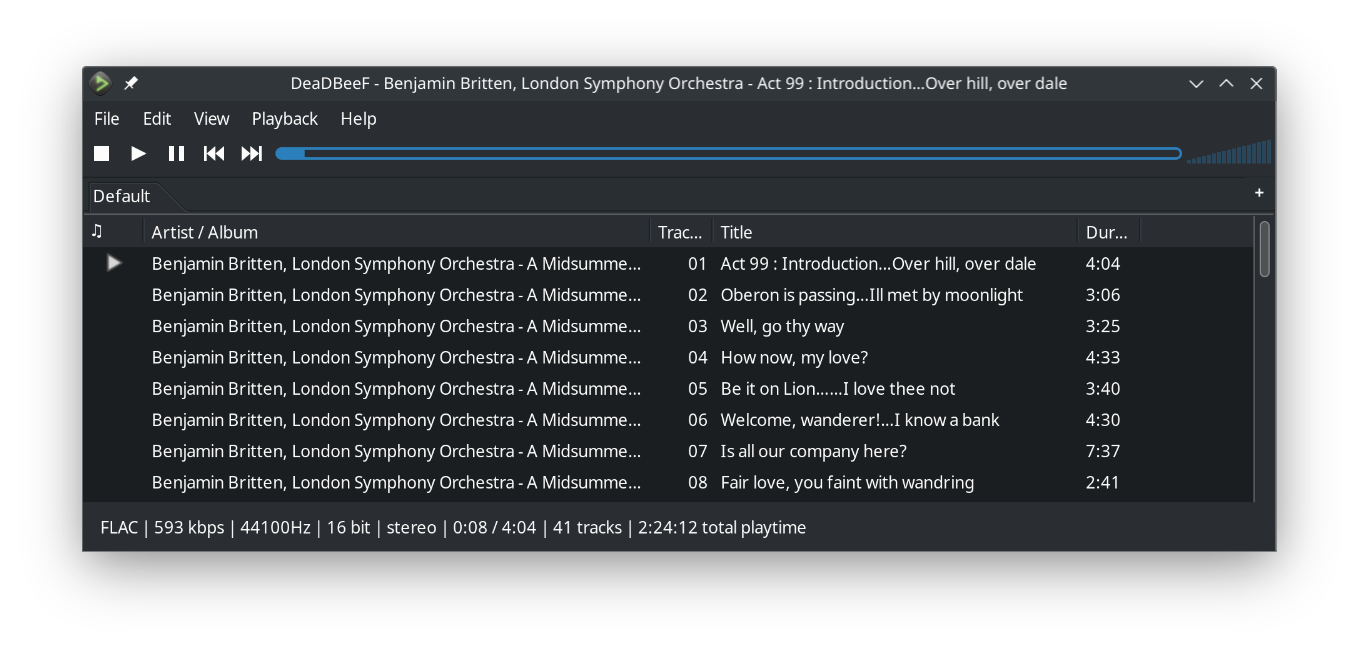1358x650 pixels.
Task: Switch to the Default playlist tab
Action: click(x=120, y=195)
